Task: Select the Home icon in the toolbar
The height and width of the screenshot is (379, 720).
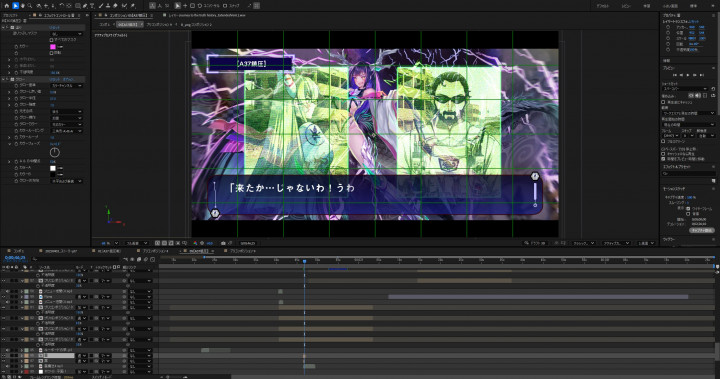Action: click(x=6, y=6)
